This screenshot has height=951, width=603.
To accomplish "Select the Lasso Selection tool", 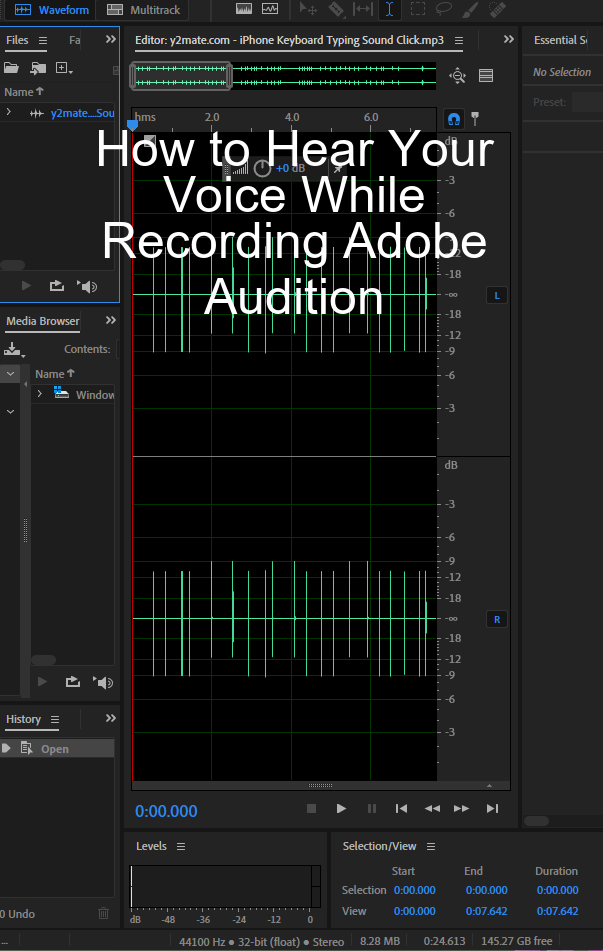I will tap(445, 9).
